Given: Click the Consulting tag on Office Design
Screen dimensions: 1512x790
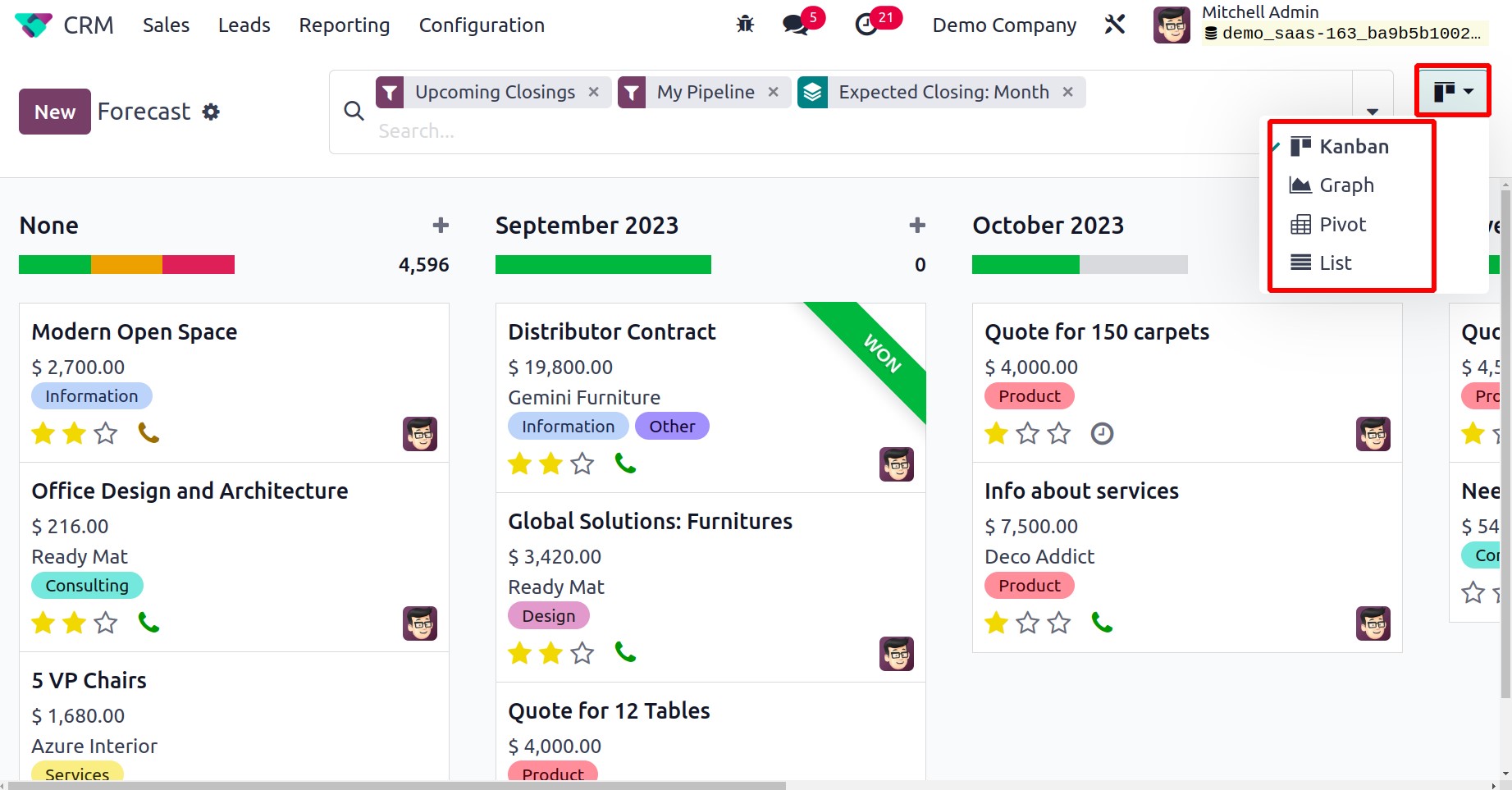Looking at the screenshot, I should [87, 586].
